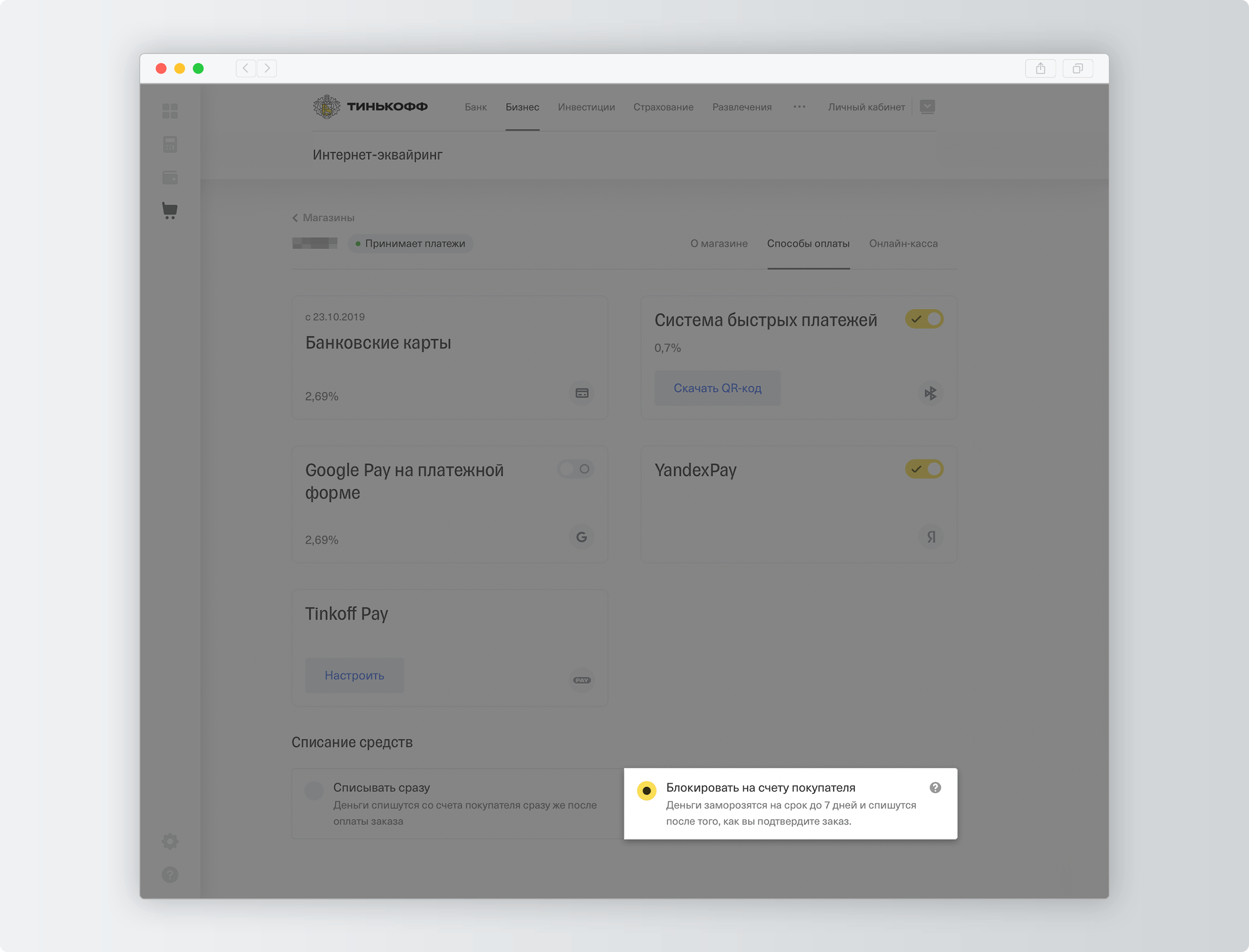Click the PAY icon on Tinkoff Pay card
The width and height of the screenshot is (1249, 952).
click(x=582, y=680)
